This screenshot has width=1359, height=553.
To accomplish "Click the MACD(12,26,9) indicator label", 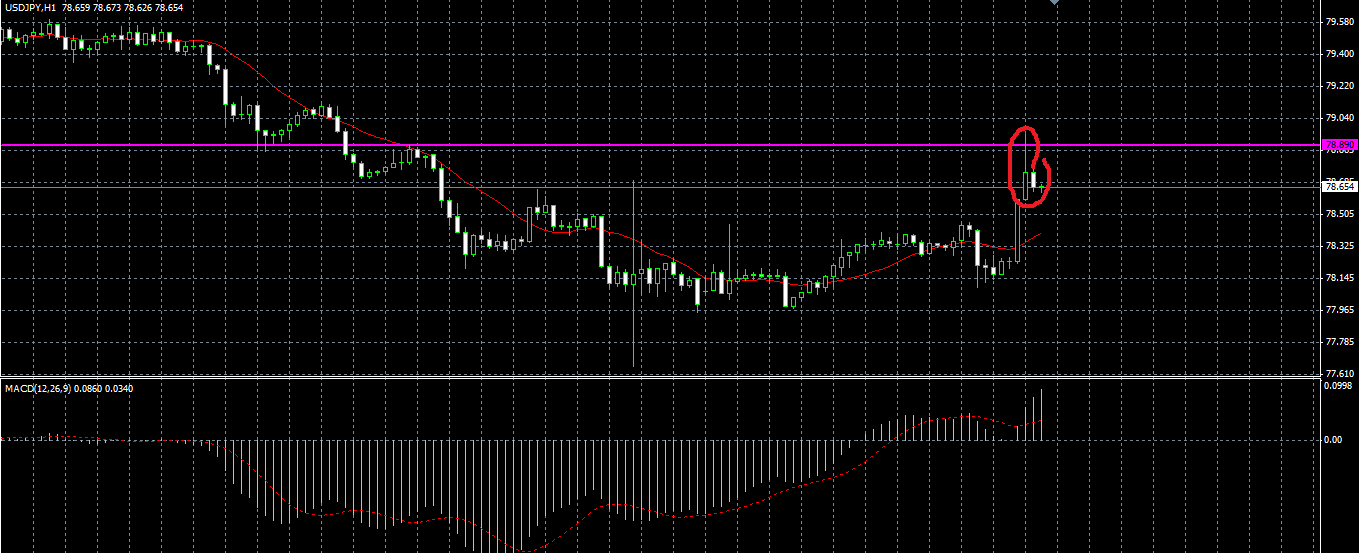I will [36, 387].
